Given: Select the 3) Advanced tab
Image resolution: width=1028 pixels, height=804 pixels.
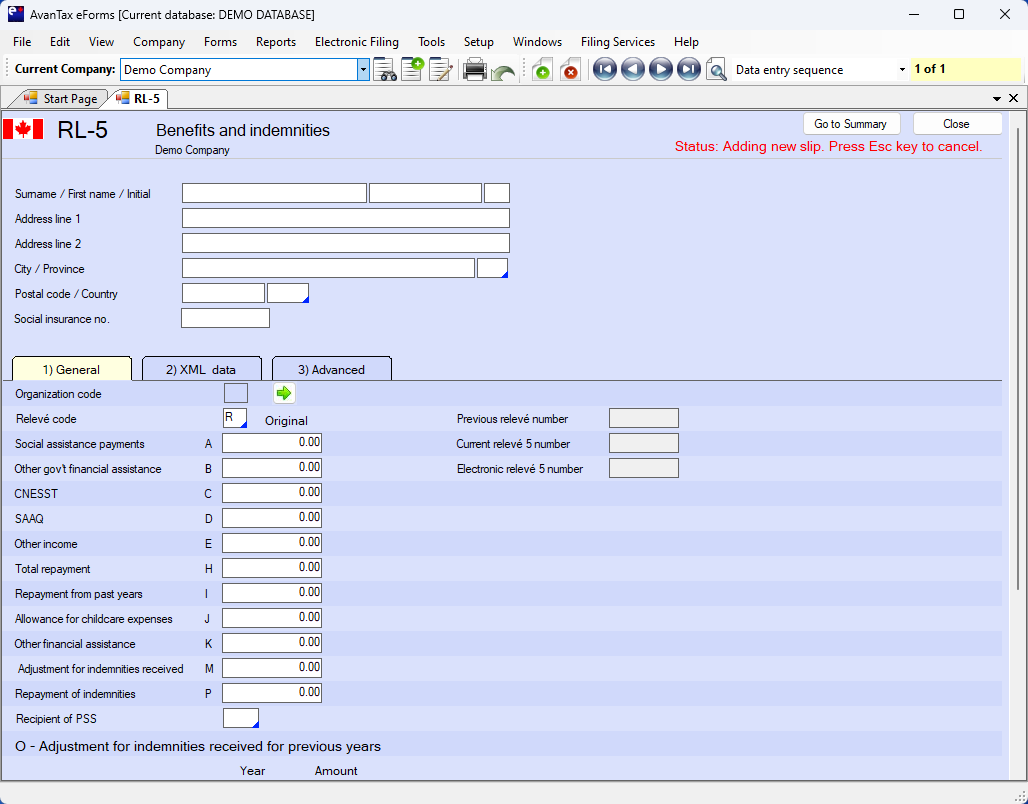Looking at the screenshot, I should (x=331, y=369).
